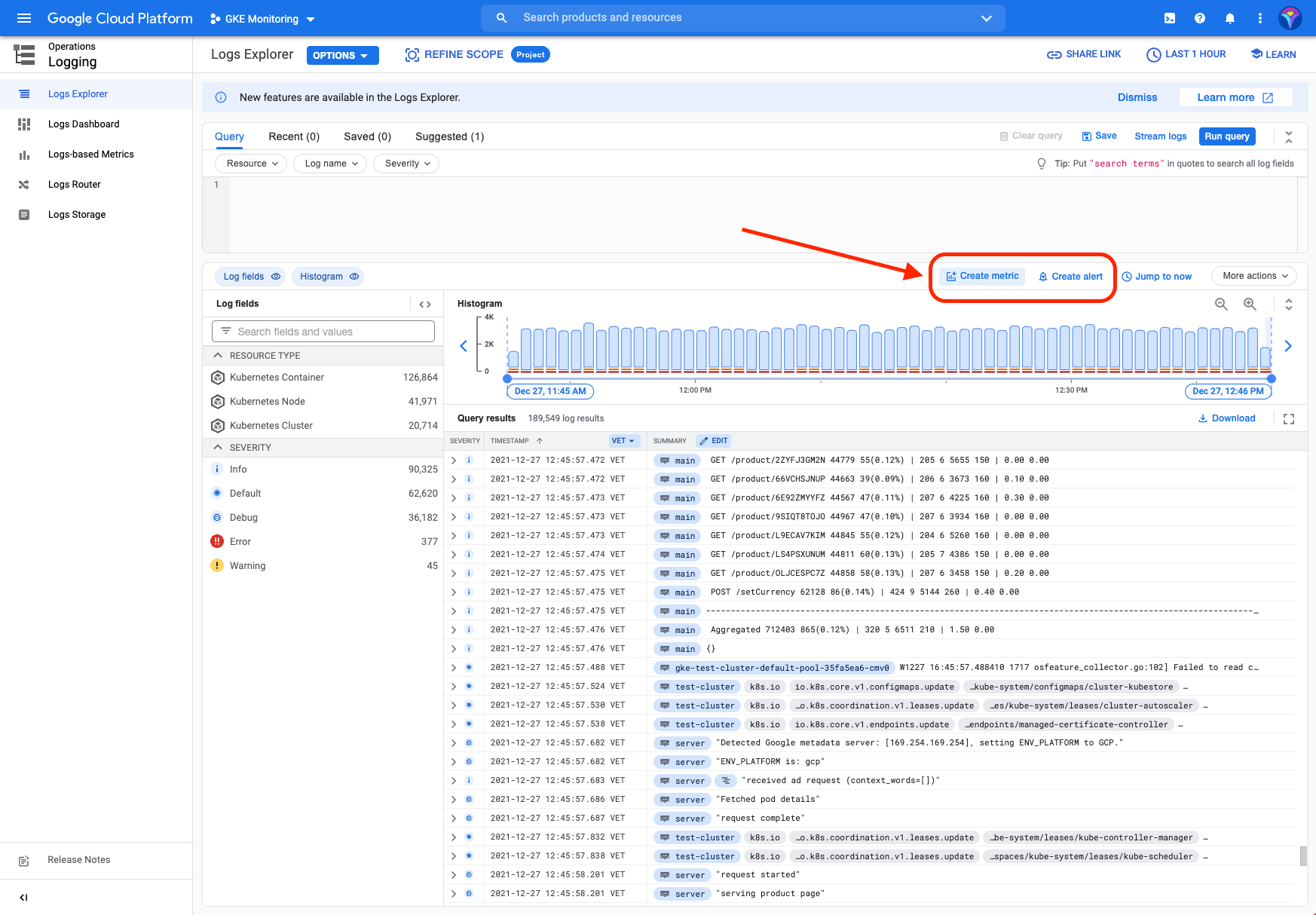Click the vertical scrollbar of log results
This screenshot has height=915, width=1316.
pyautogui.click(x=1303, y=855)
